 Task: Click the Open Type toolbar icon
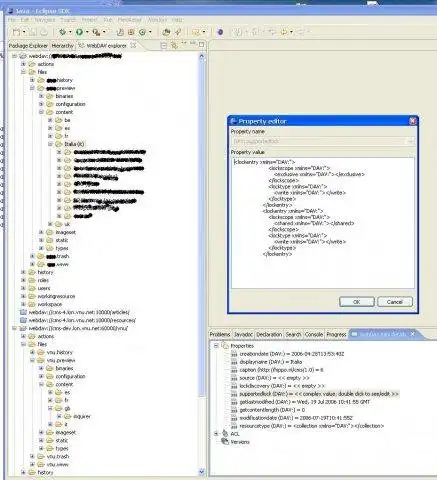click(166, 32)
